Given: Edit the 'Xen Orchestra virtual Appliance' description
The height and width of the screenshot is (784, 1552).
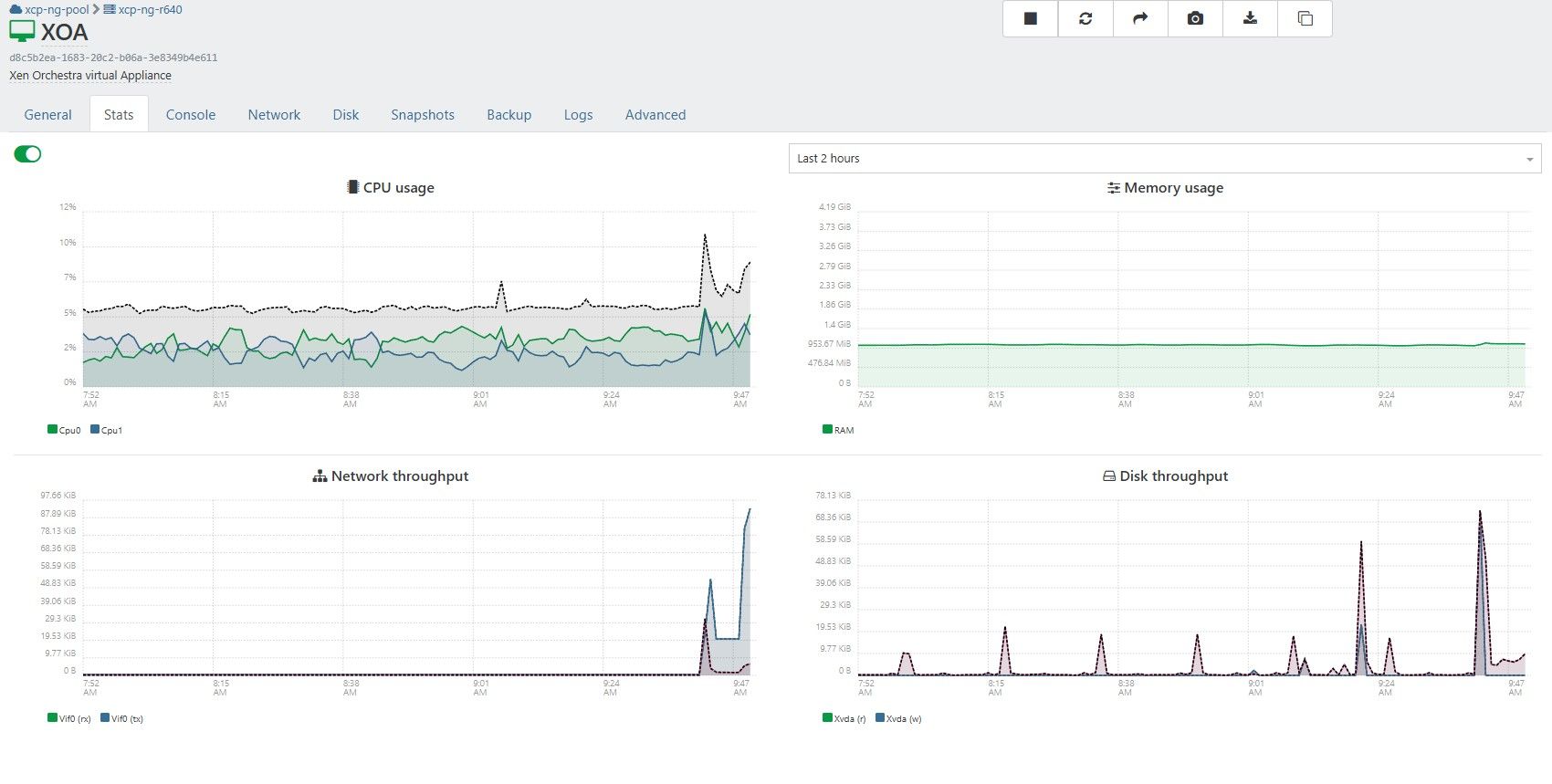Looking at the screenshot, I should (x=90, y=76).
